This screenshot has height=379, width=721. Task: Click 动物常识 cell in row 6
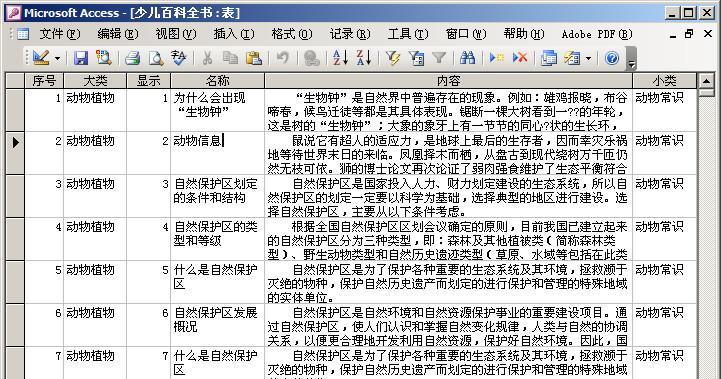[x=664, y=325]
